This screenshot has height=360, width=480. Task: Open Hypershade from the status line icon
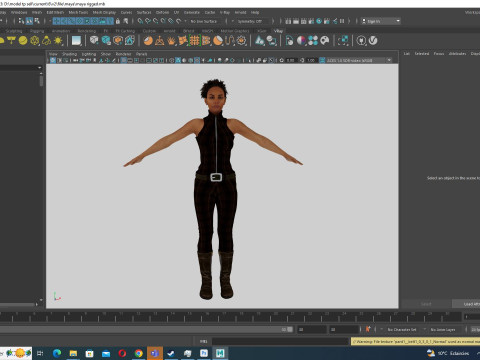[319, 21]
